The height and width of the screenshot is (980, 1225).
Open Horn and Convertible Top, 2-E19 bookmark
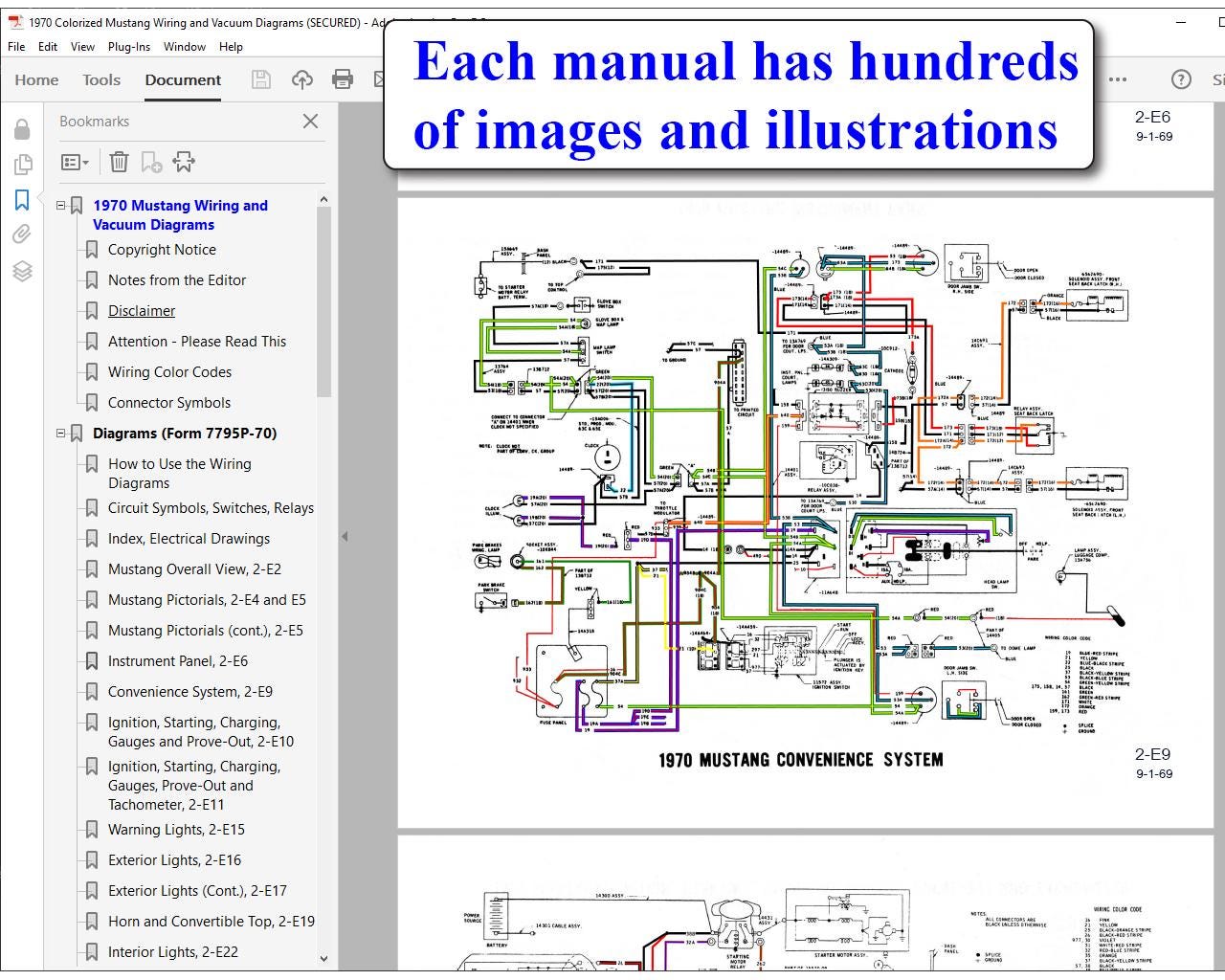[212, 922]
